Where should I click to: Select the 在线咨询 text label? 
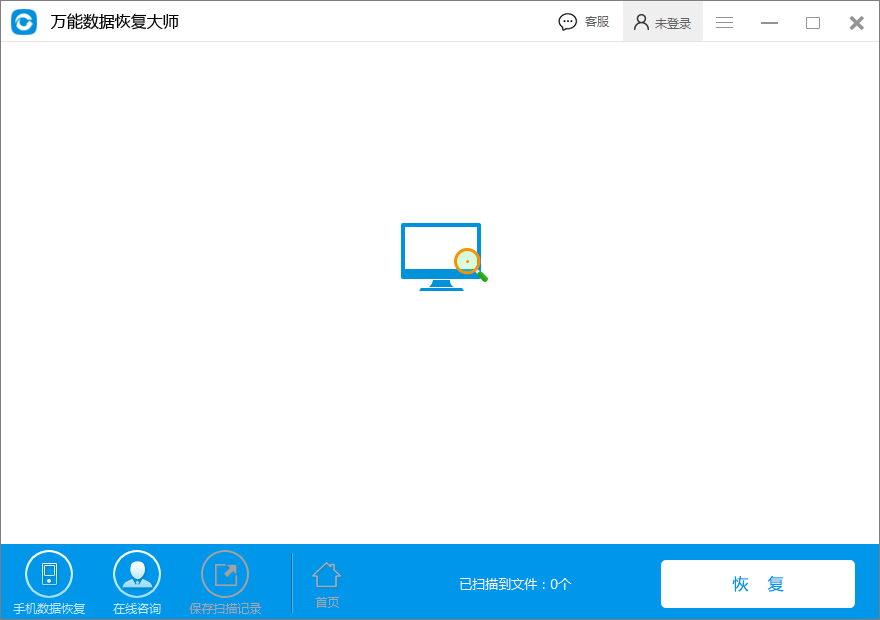click(137, 608)
